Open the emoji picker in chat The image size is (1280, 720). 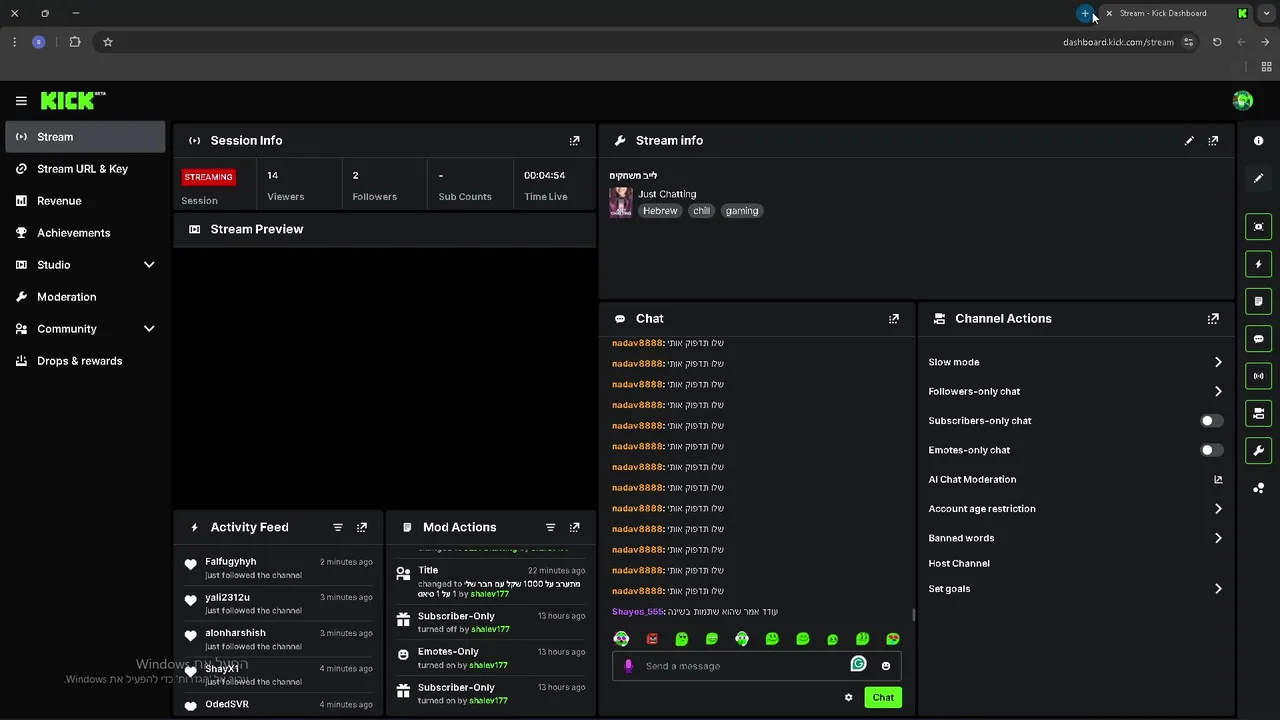click(x=886, y=666)
